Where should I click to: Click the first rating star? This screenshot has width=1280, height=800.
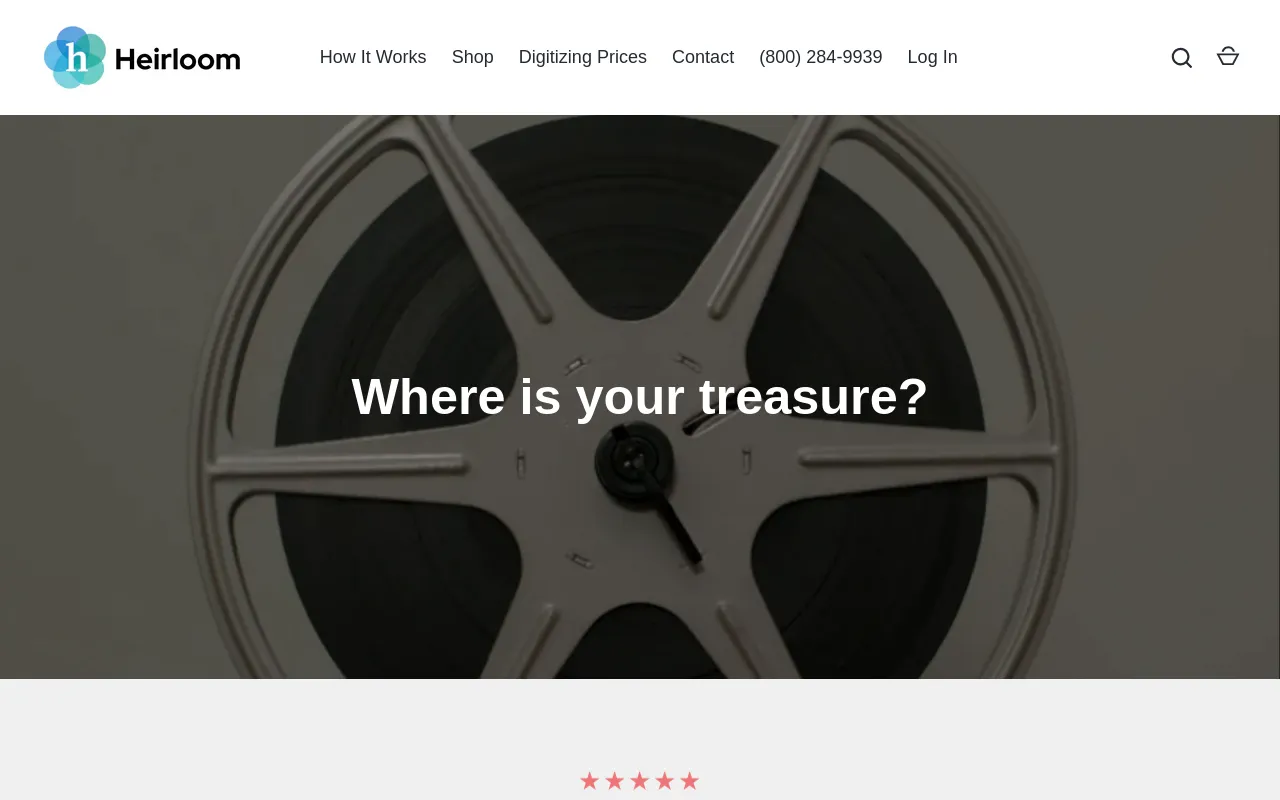pos(589,781)
